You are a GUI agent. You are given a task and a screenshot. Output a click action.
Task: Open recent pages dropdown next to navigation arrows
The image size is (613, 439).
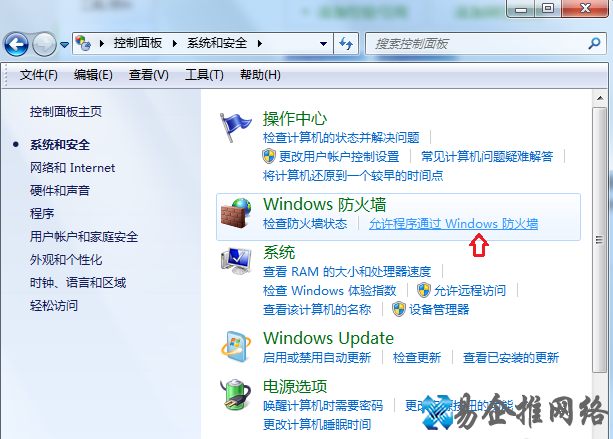point(65,45)
